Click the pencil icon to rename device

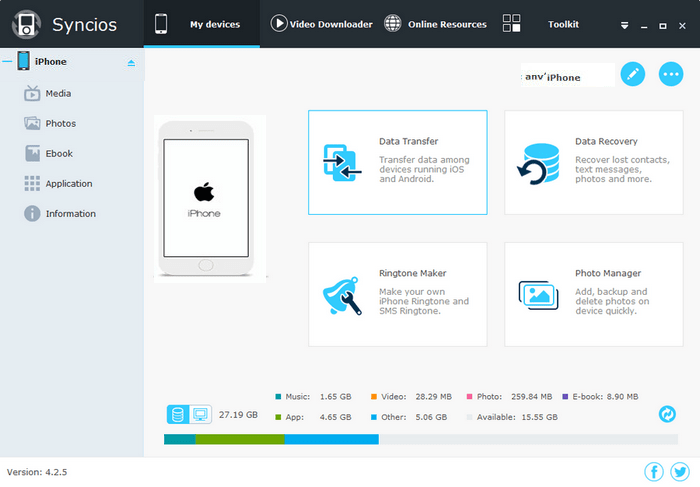tap(632, 74)
